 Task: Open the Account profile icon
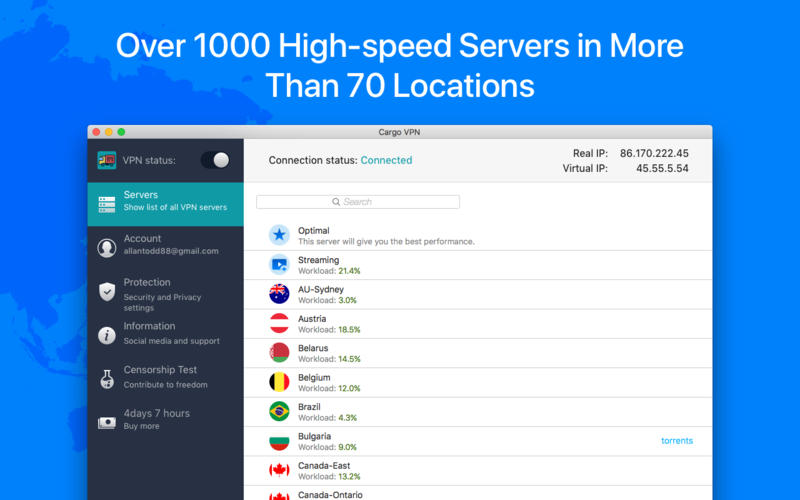pyautogui.click(x=107, y=248)
